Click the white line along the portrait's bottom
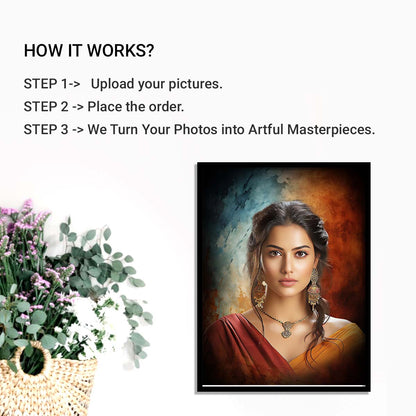This screenshot has width=416, height=416. tap(284, 386)
